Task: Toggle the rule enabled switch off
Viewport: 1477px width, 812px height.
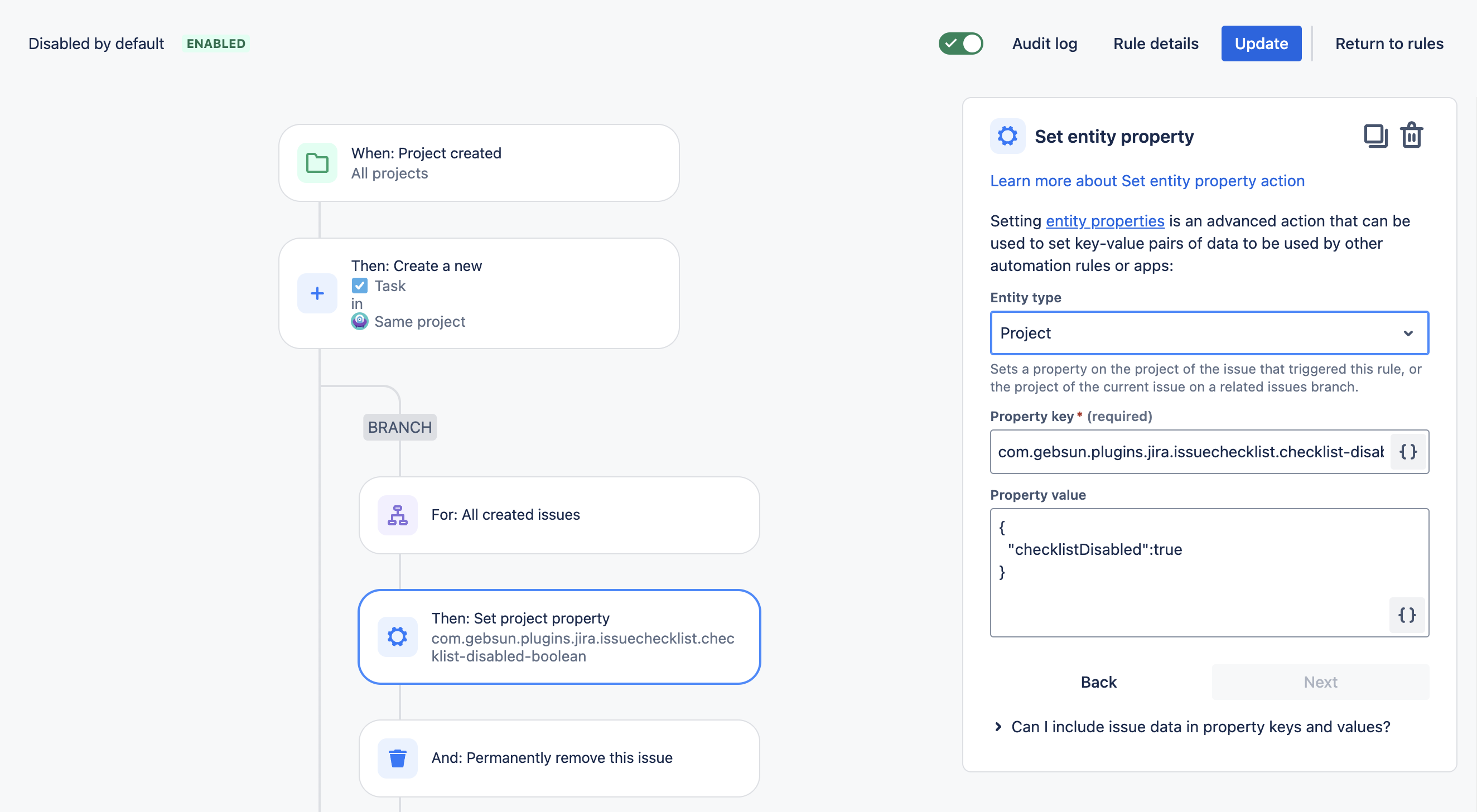Action: click(960, 43)
